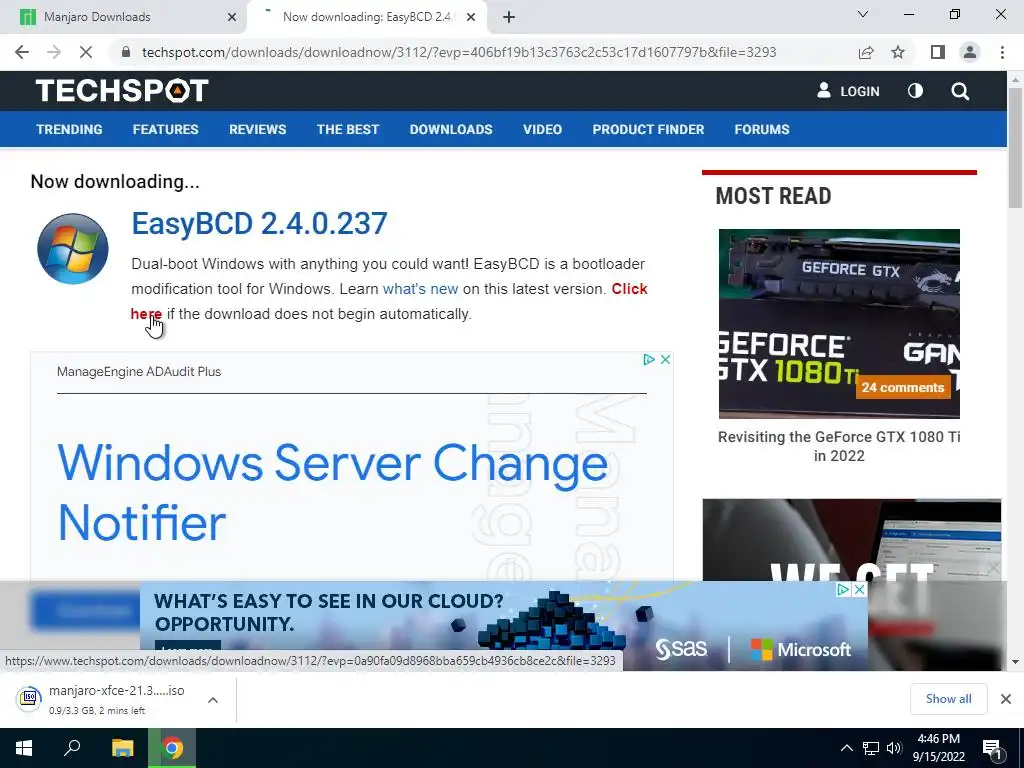Open the ManageEngine ADAudit Plus ad title
Screen dimensions: 1024x768
[x=139, y=372]
